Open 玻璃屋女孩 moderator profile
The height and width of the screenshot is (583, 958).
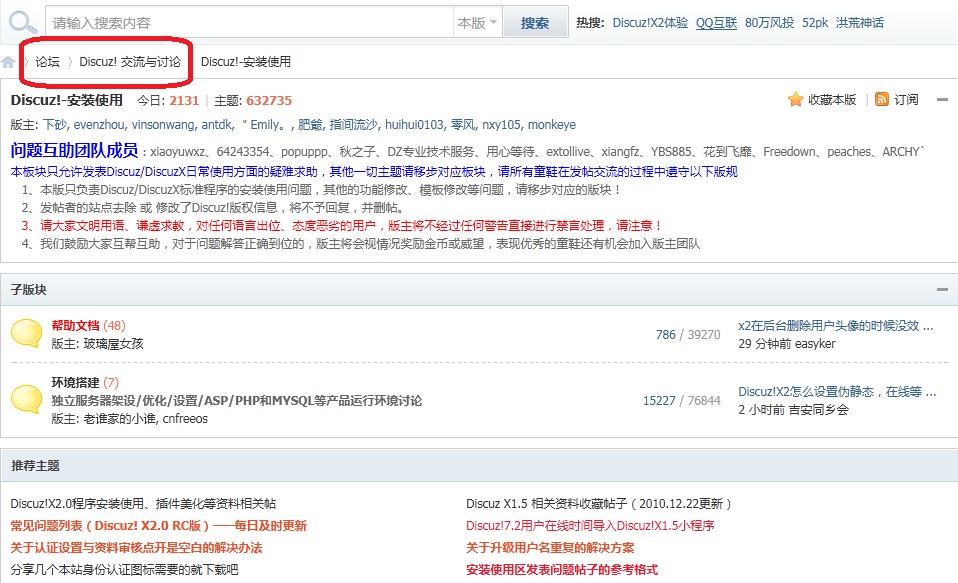[113, 343]
